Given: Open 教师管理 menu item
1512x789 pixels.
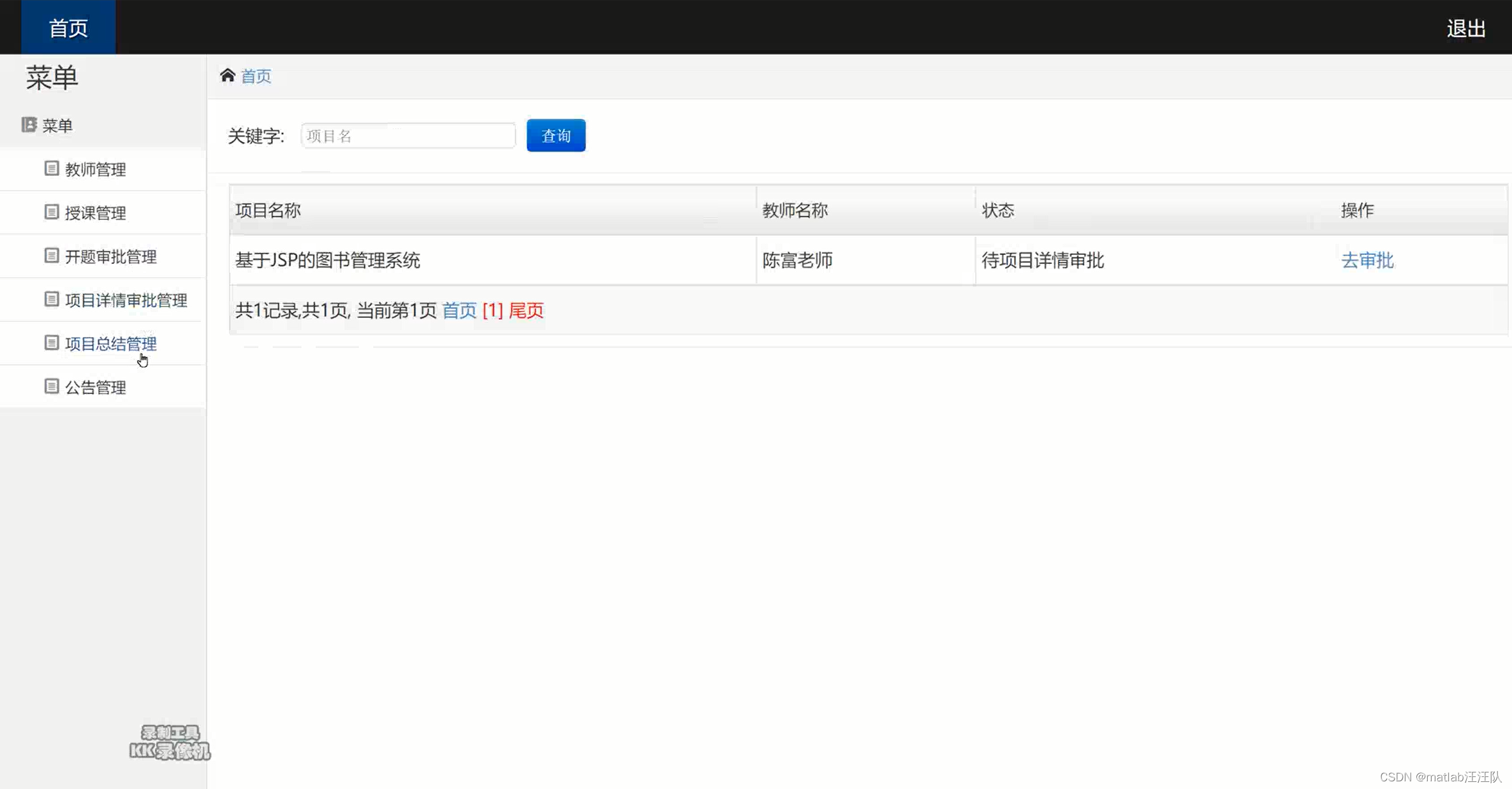Looking at the screenshot, I should coord(96,170).
